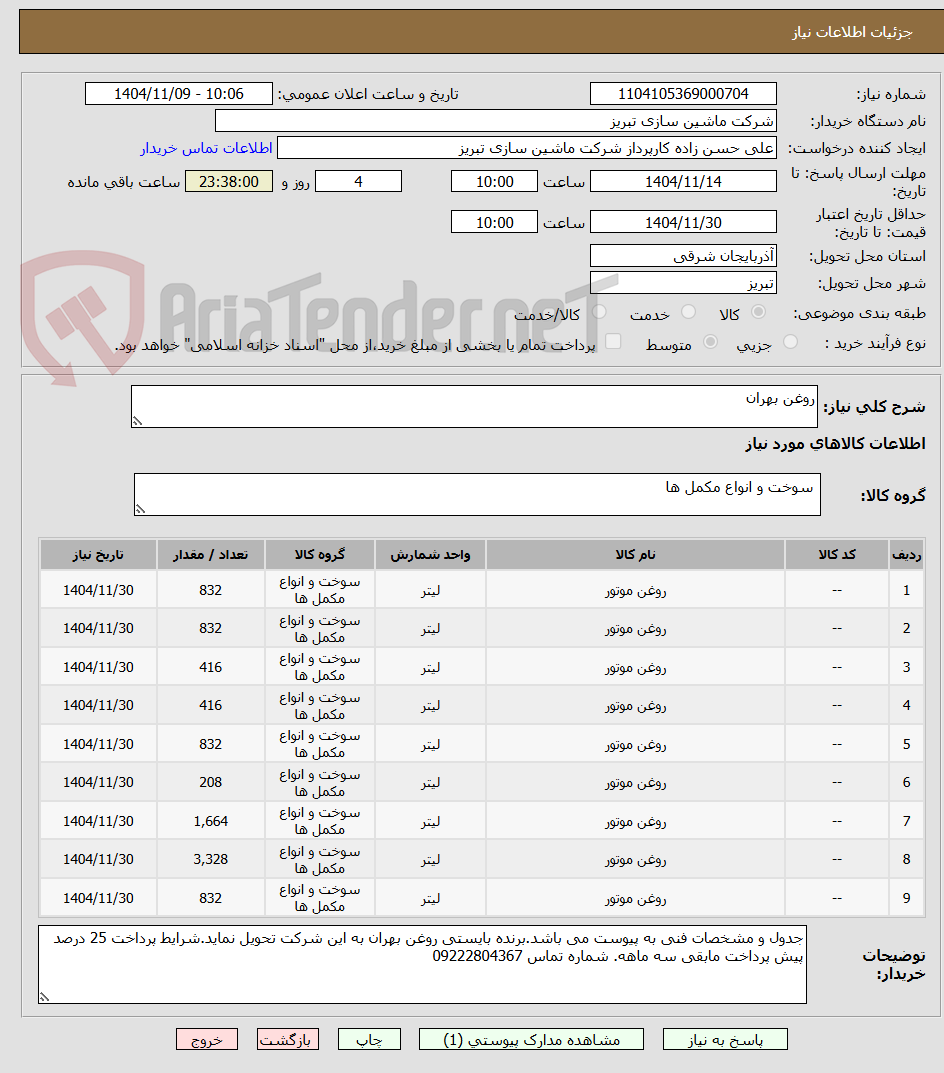Click the request creator field علی حسن زاده
944x1073 pixels.
point(527,148)
